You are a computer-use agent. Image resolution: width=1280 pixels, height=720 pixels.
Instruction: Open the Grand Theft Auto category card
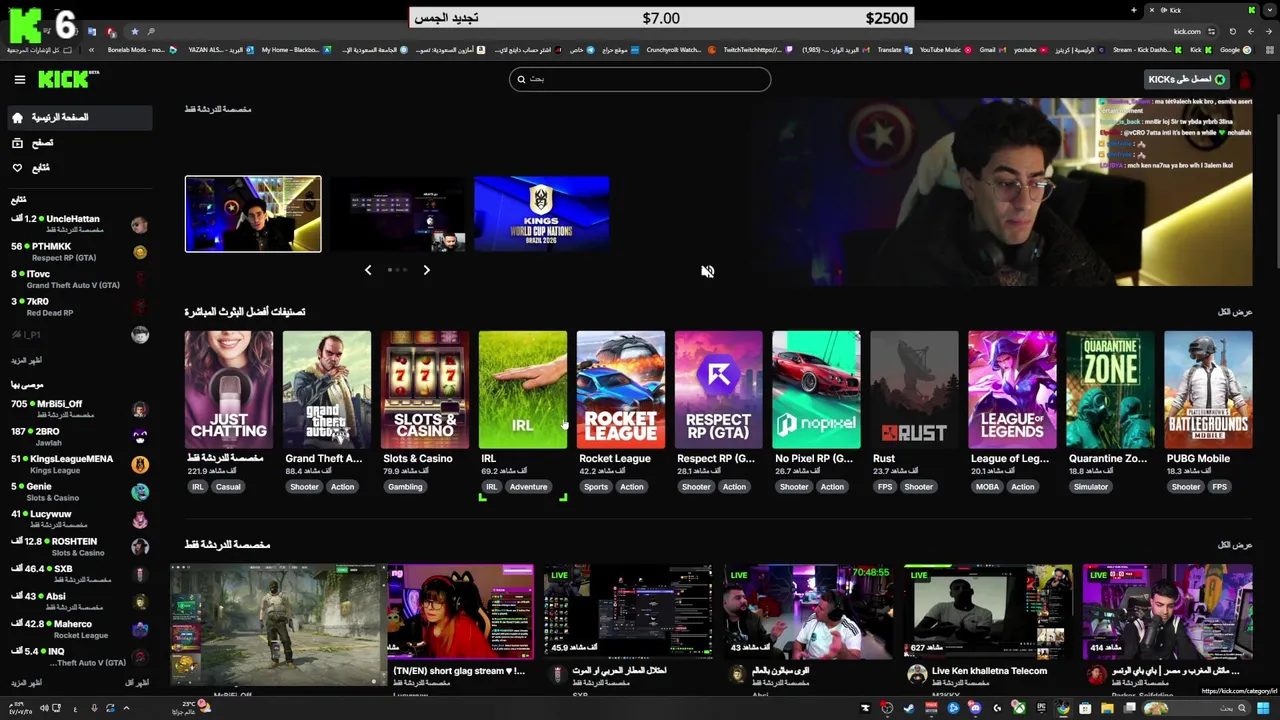[327, 389]
